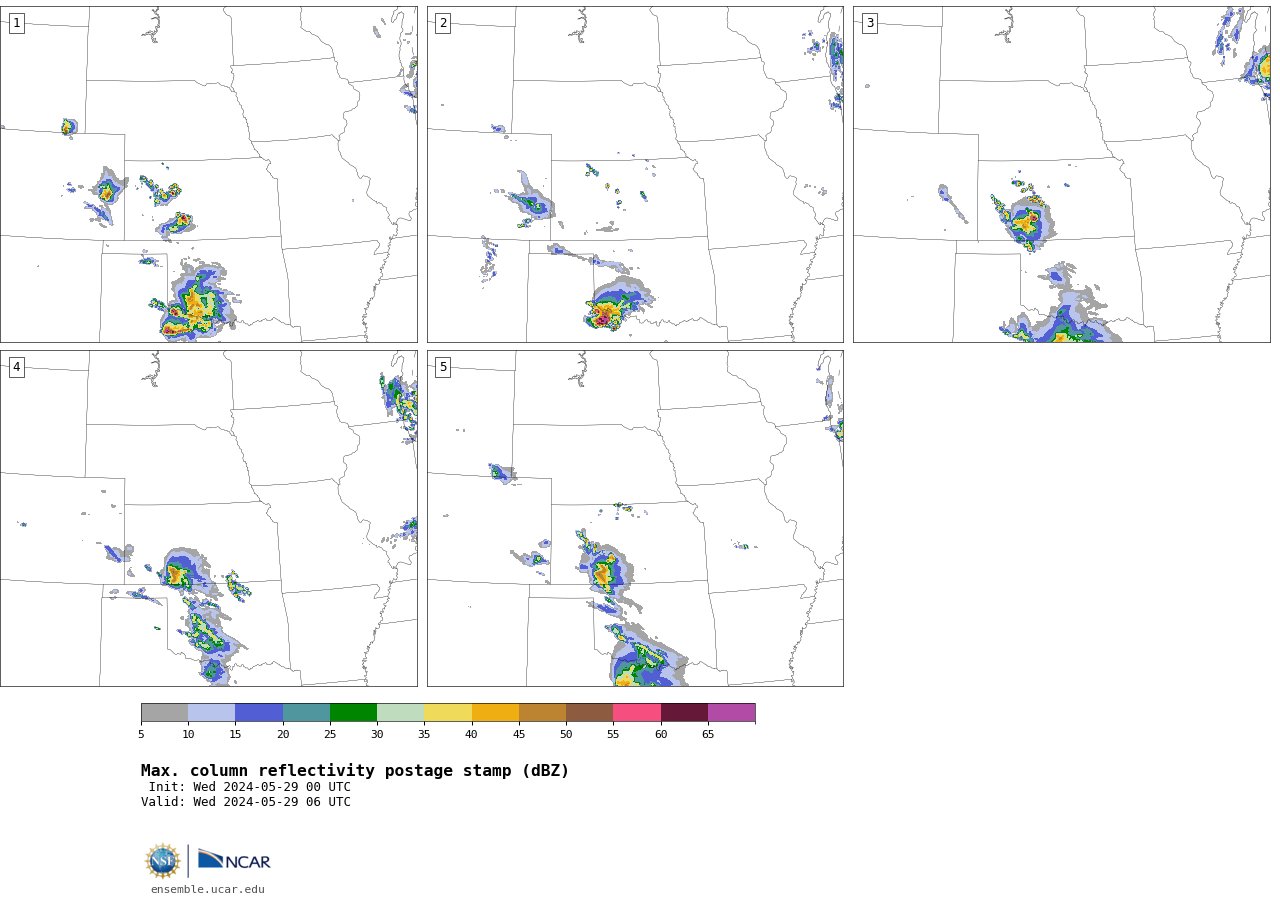Click the Init: Wed 2024-05-29 00 UTC line
Screen dimensions: 1280x901
click(250, 787)
